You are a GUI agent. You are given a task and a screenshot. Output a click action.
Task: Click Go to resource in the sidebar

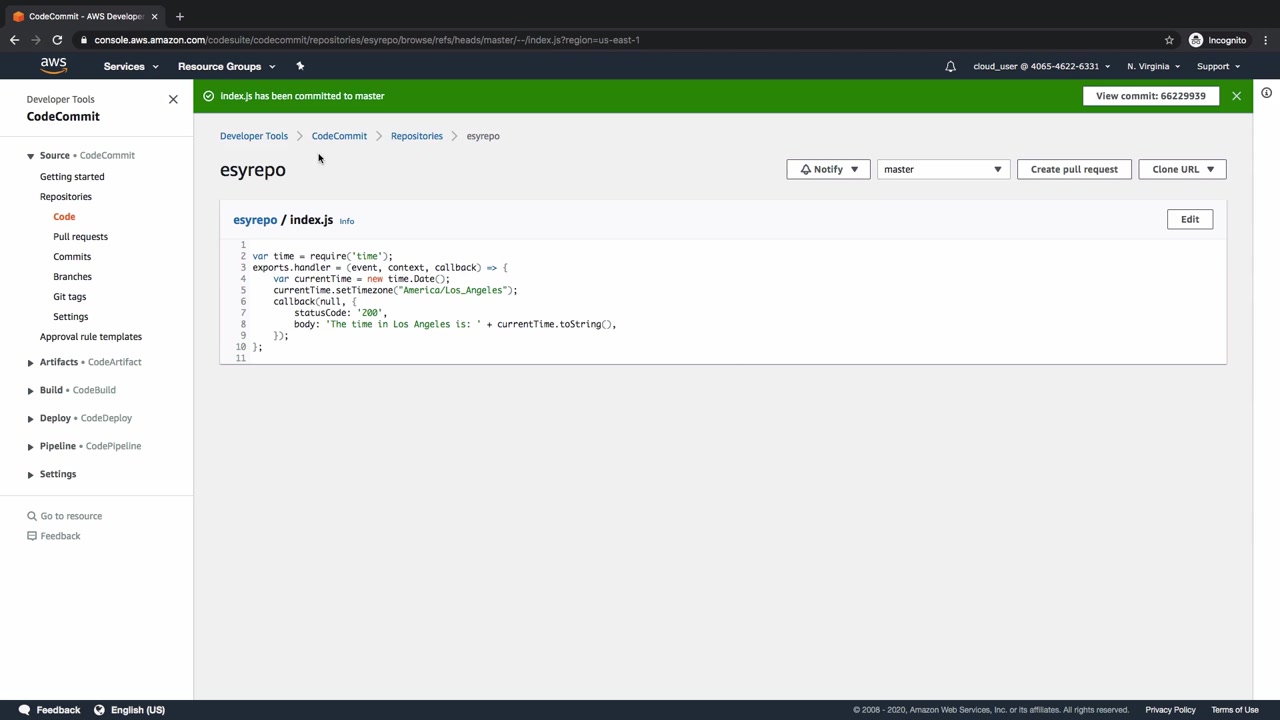[x=71, y=516]
